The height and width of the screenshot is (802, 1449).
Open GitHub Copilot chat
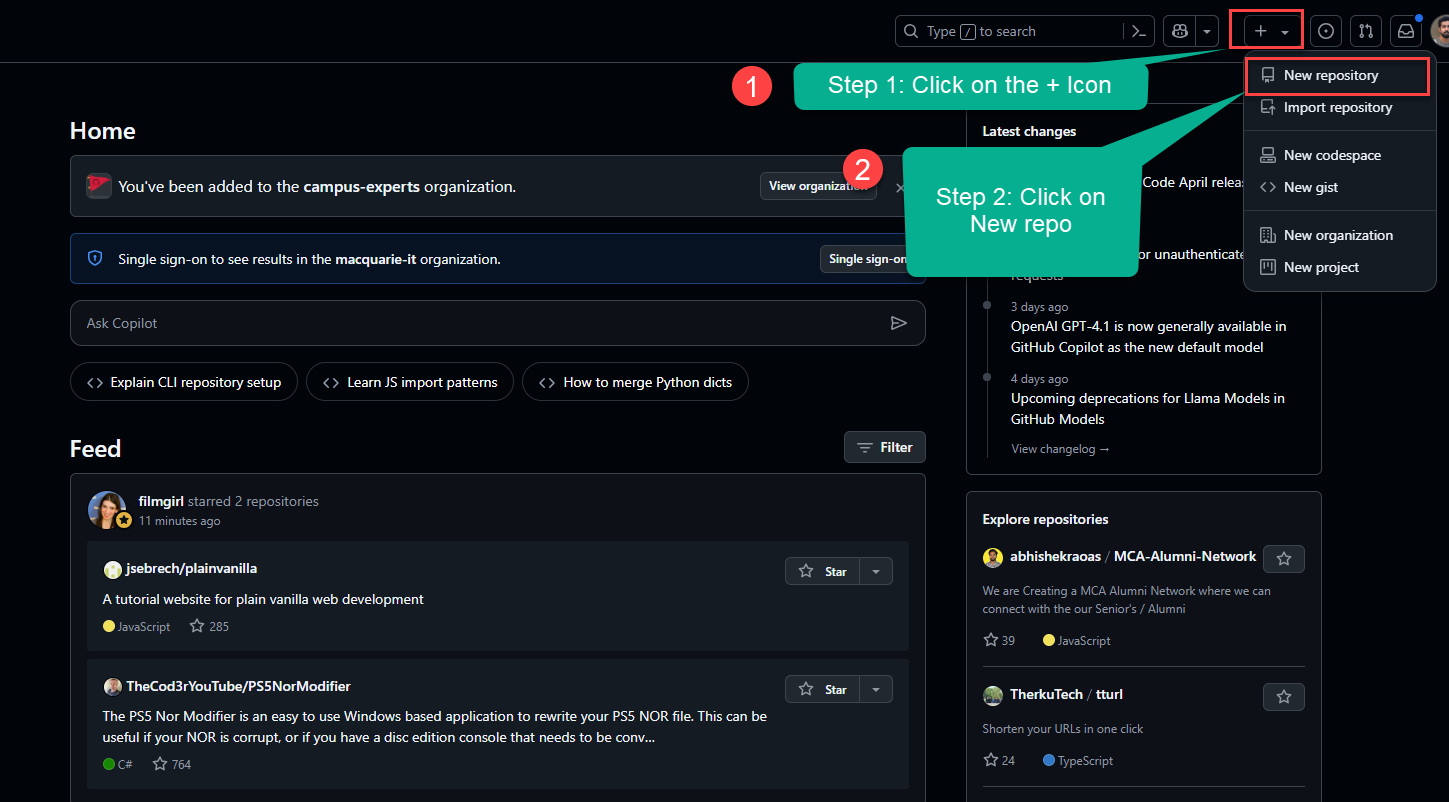[x=1178, y=31]
